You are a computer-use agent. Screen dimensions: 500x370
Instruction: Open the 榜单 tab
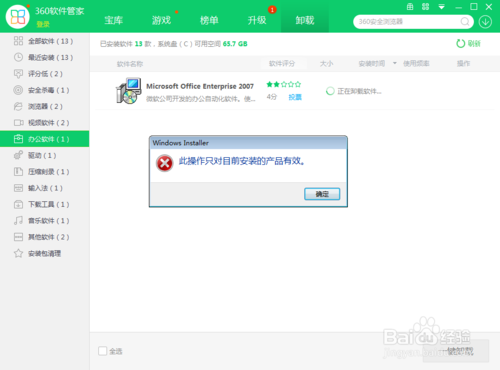tap(209, 20)
